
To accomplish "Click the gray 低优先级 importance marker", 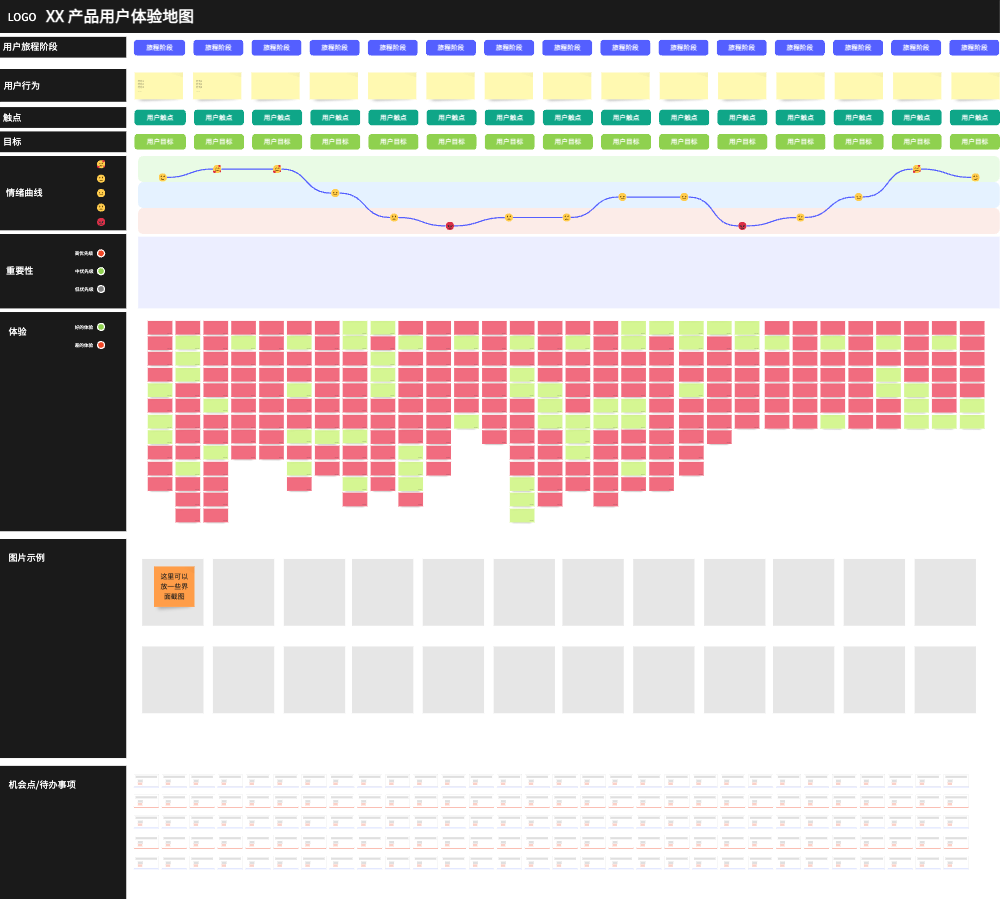I will (x=101, y=289).
